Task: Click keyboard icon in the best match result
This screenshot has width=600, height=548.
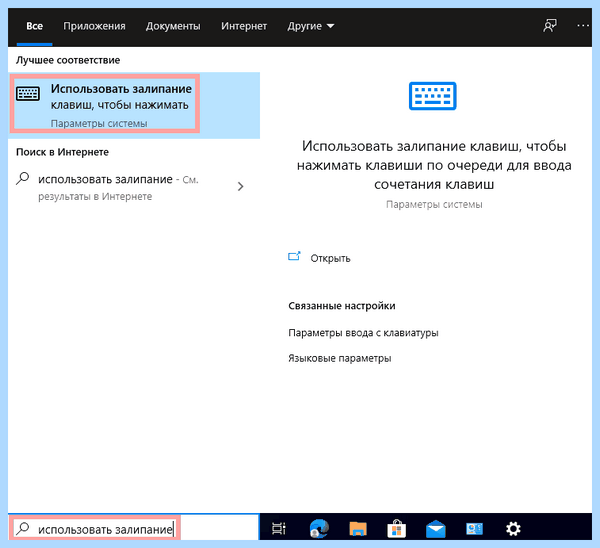Action: pos(28,93)
